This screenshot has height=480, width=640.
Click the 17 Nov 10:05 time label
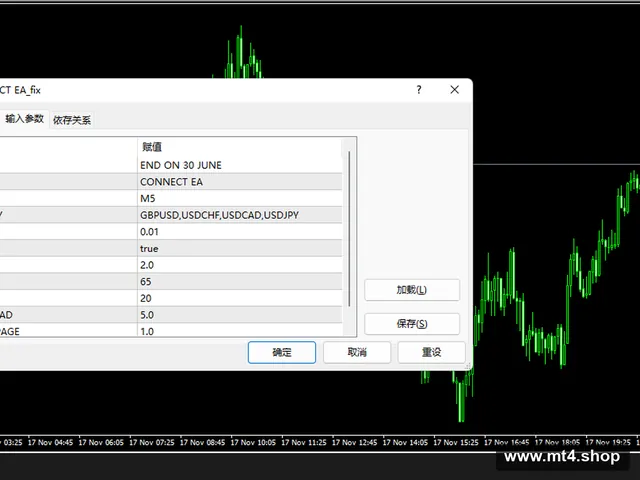coord(253,442)
